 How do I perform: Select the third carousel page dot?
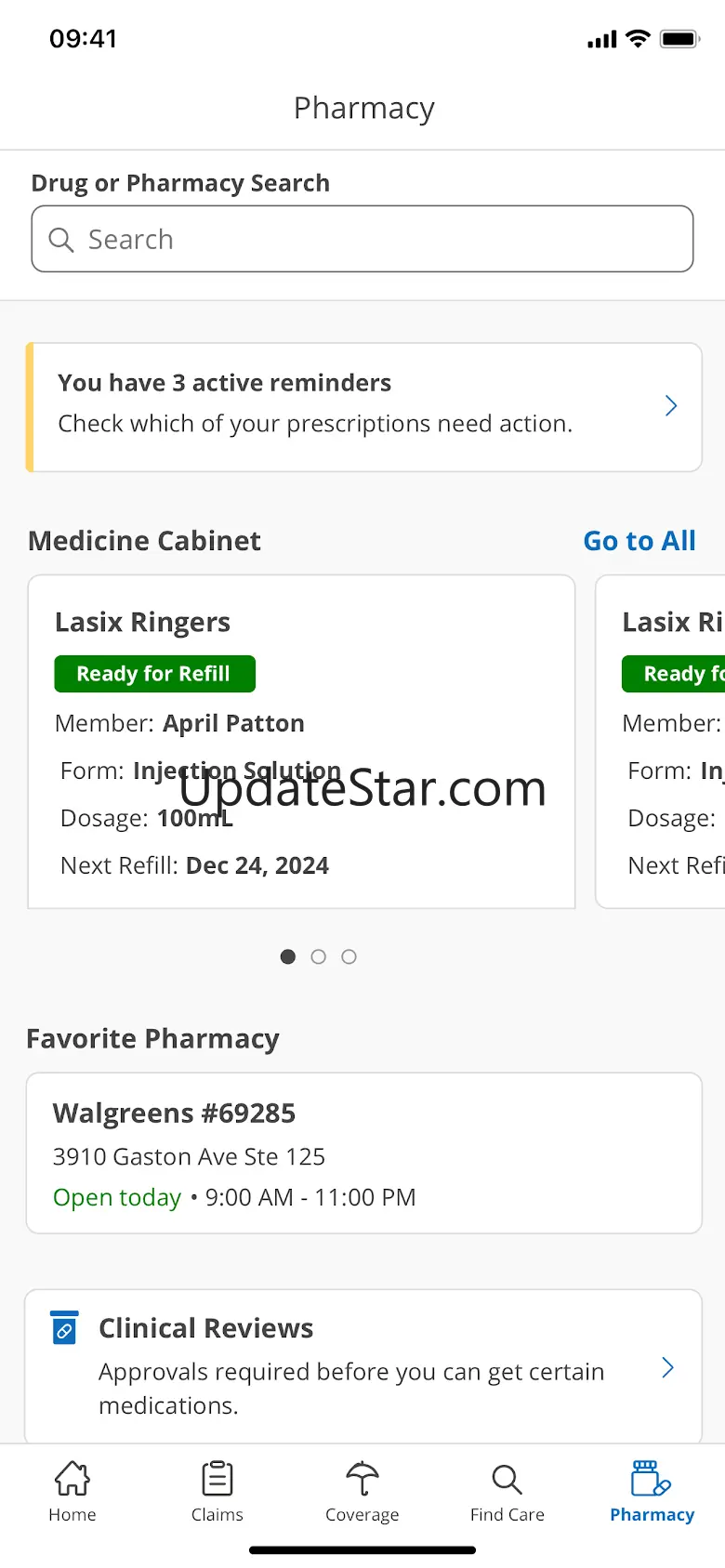coord(349,956)
